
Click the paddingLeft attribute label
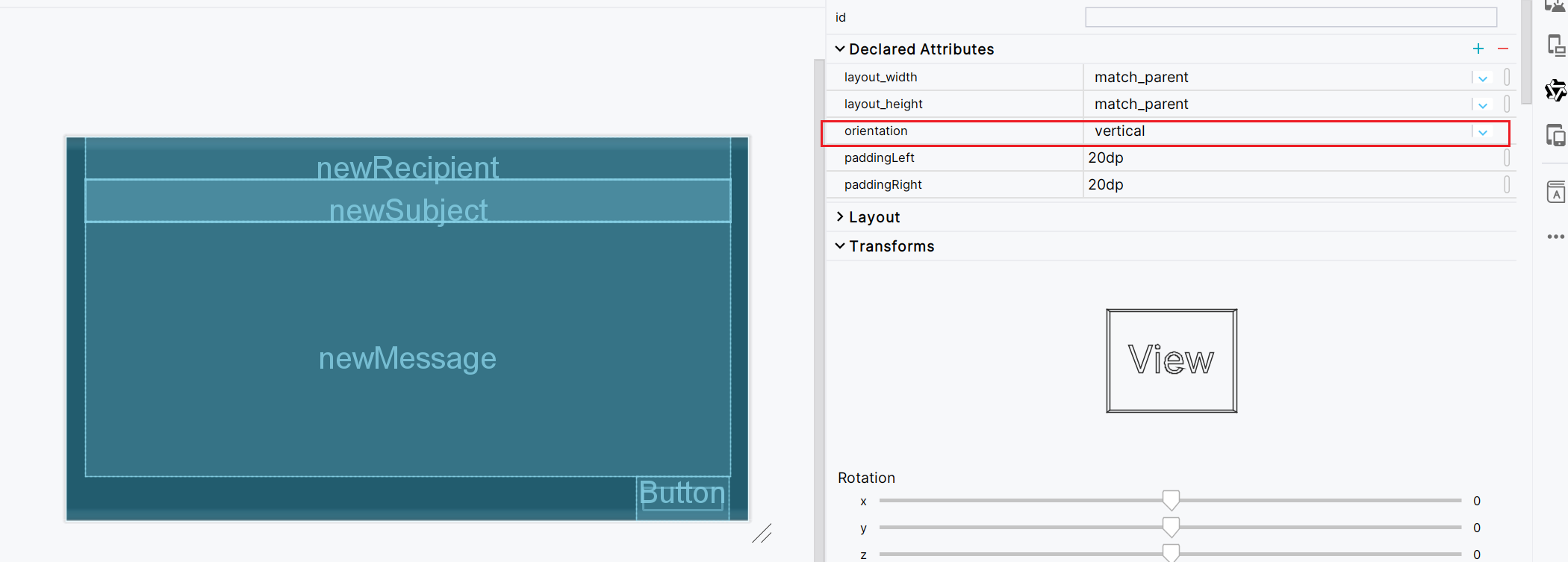click(x=879, y=157)
